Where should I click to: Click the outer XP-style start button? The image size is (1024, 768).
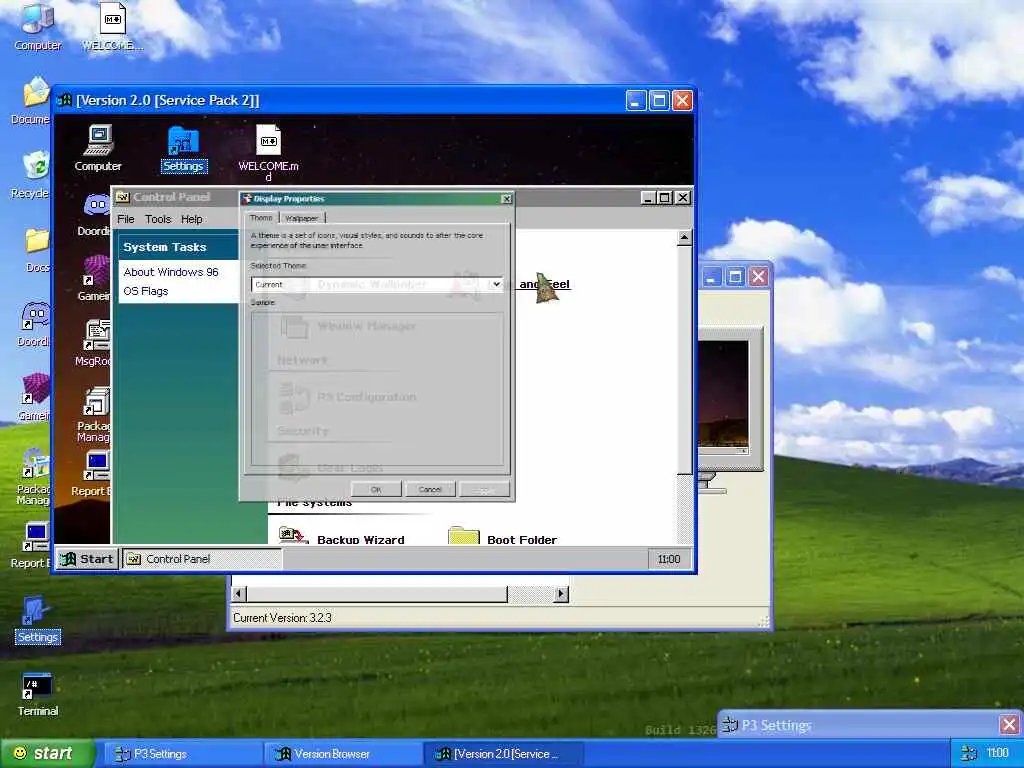(47, 754)
